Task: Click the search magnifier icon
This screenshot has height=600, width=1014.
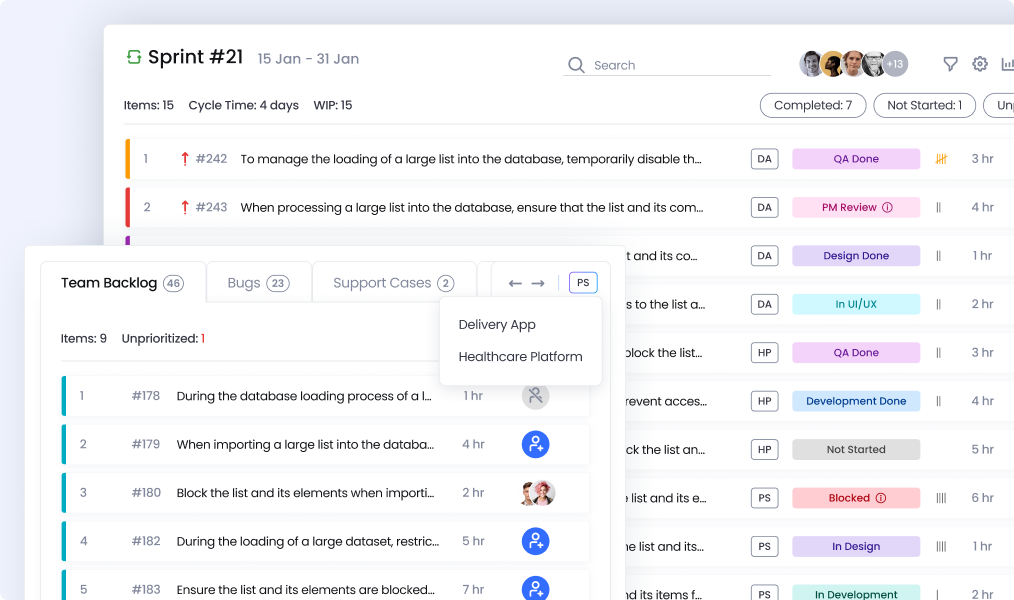Action: click(576, 65)
